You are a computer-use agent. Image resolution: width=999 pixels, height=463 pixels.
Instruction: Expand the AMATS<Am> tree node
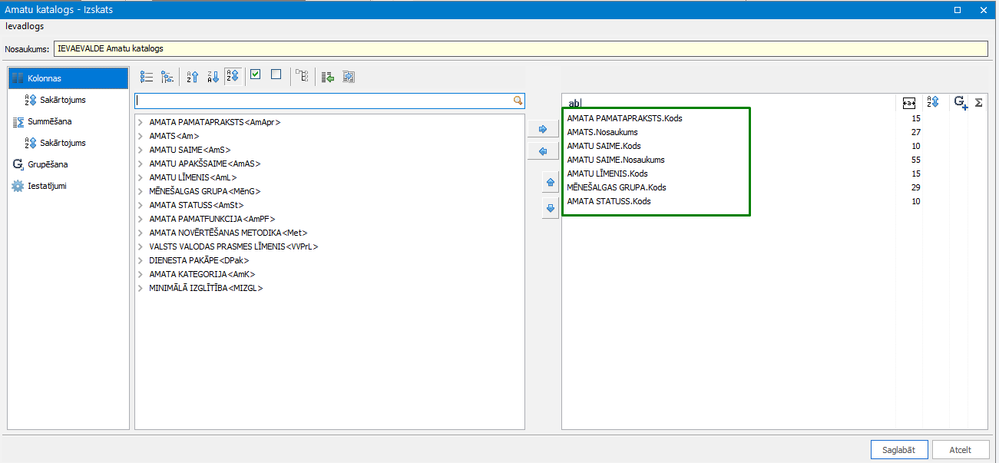point(141,136)
